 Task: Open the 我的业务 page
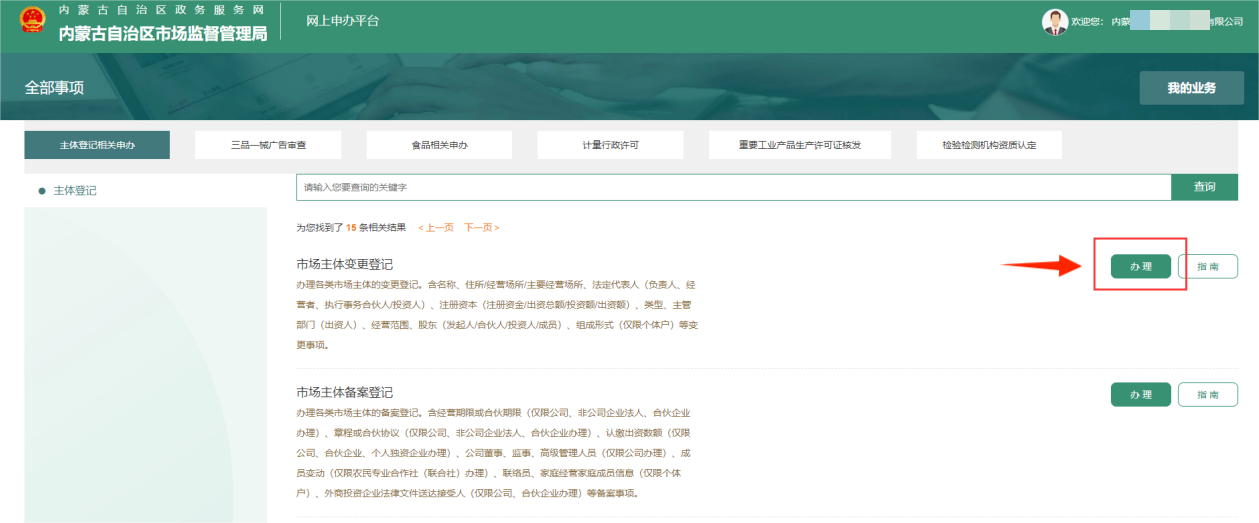click(x=1191, y=88)
